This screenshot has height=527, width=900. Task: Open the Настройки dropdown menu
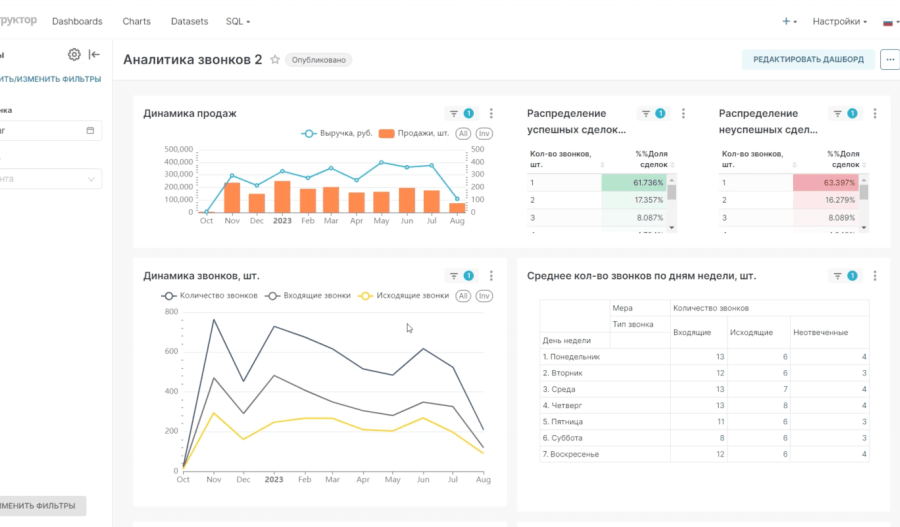click(x=839, y=21)
